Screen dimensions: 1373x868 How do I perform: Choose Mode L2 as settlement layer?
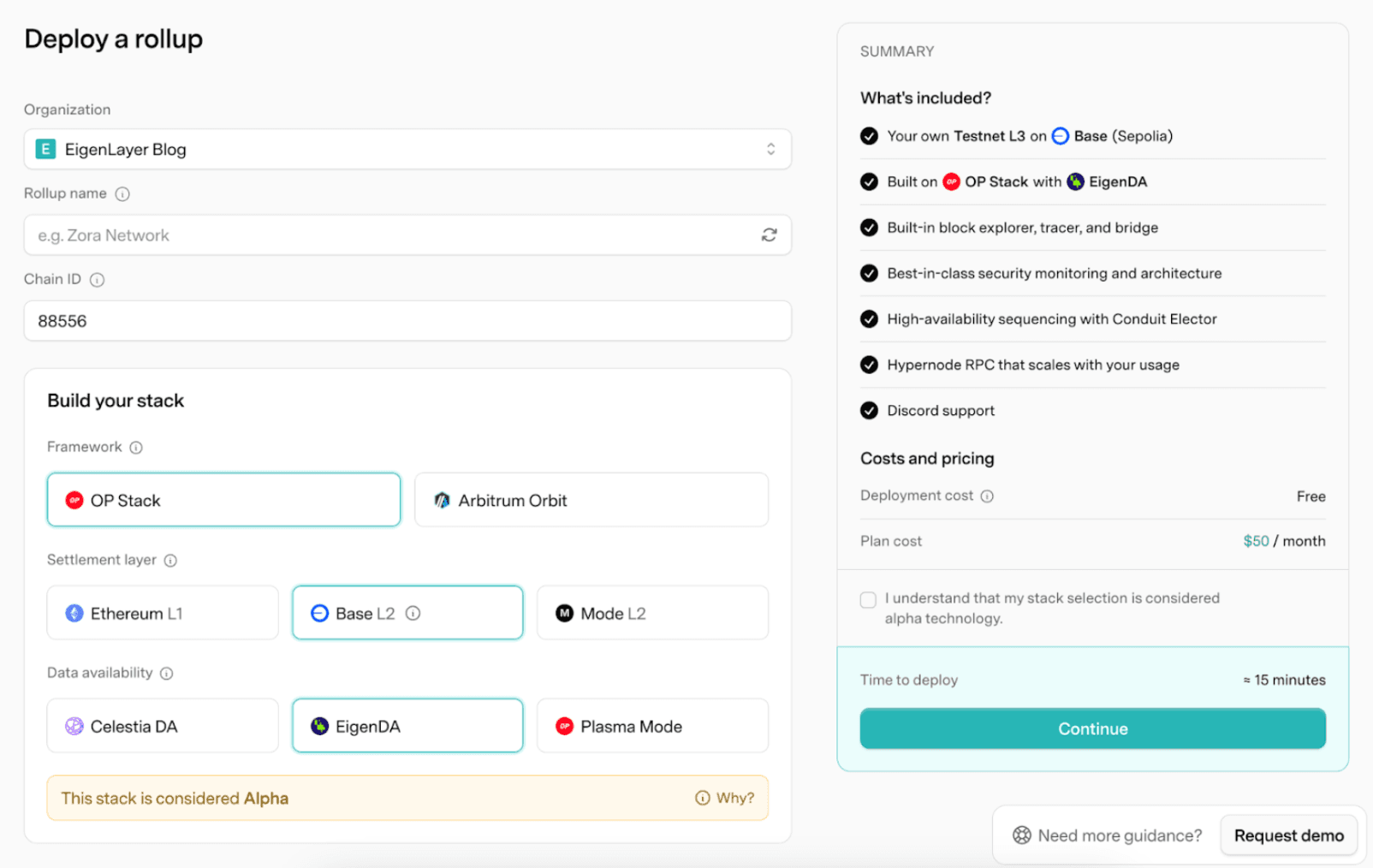coord(652,613)
